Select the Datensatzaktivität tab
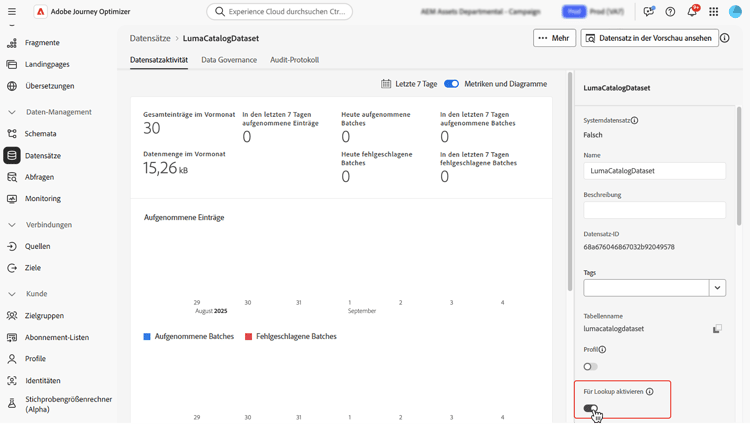 159,60
